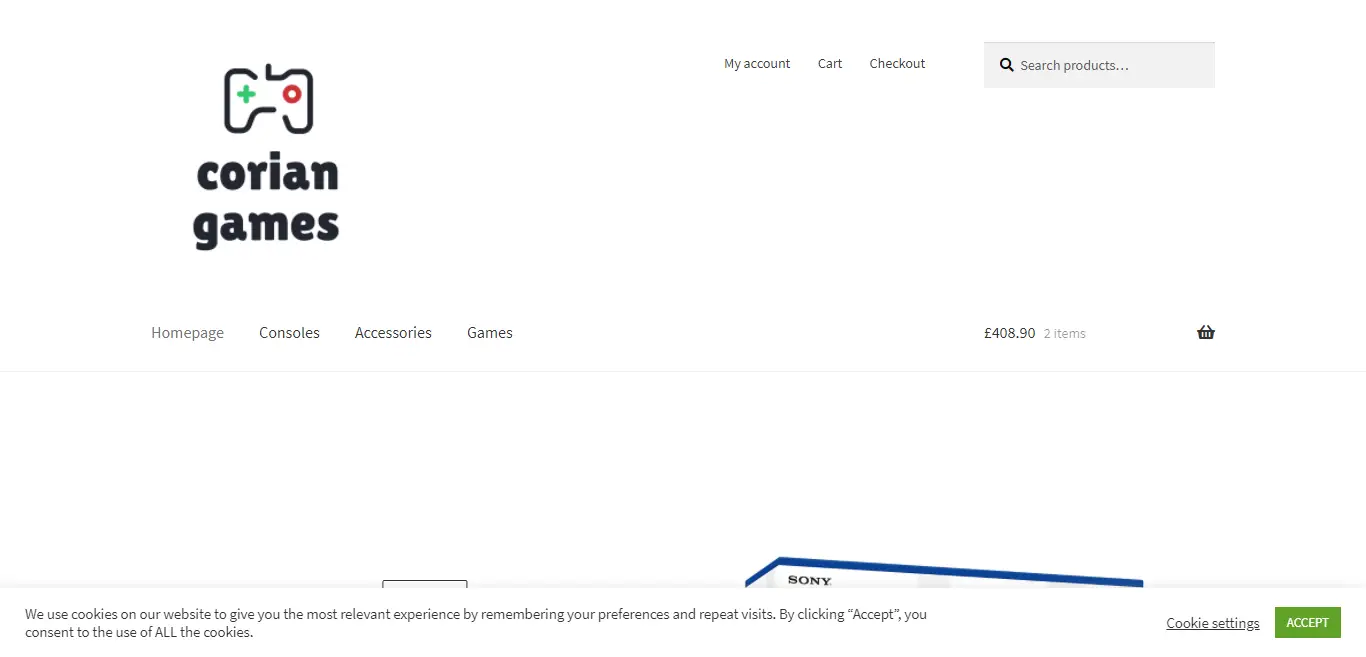Open the Accessories menu item
Screen dimensions: 1366x657
[393, 333]
